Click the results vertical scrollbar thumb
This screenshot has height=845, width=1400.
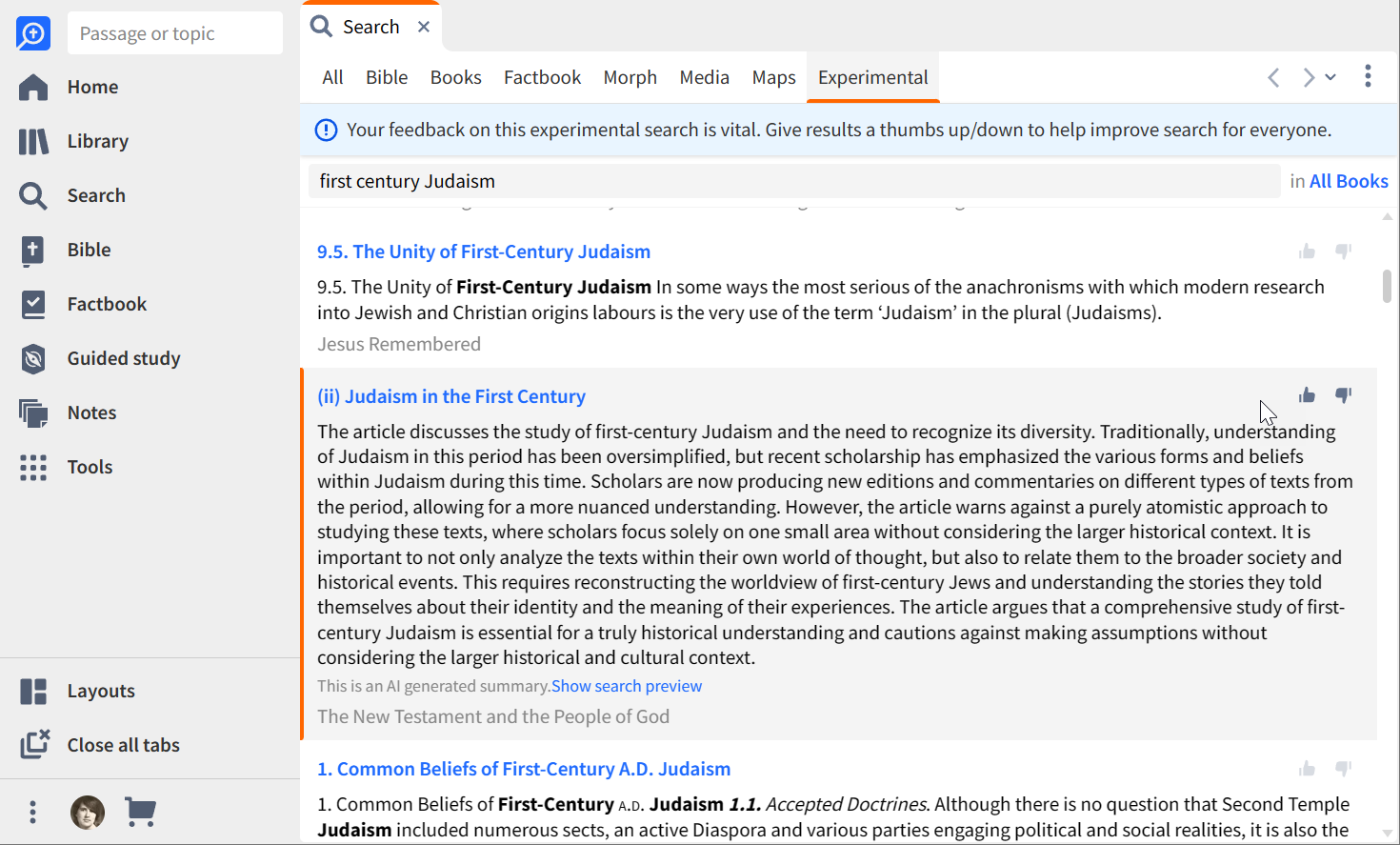coord(1387,286)
